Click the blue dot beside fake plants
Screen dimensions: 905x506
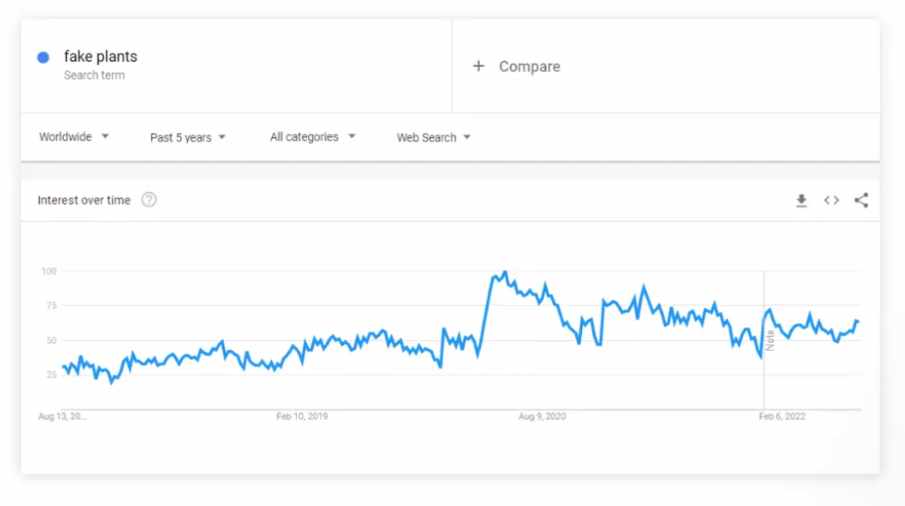click(x=43, y=57)
